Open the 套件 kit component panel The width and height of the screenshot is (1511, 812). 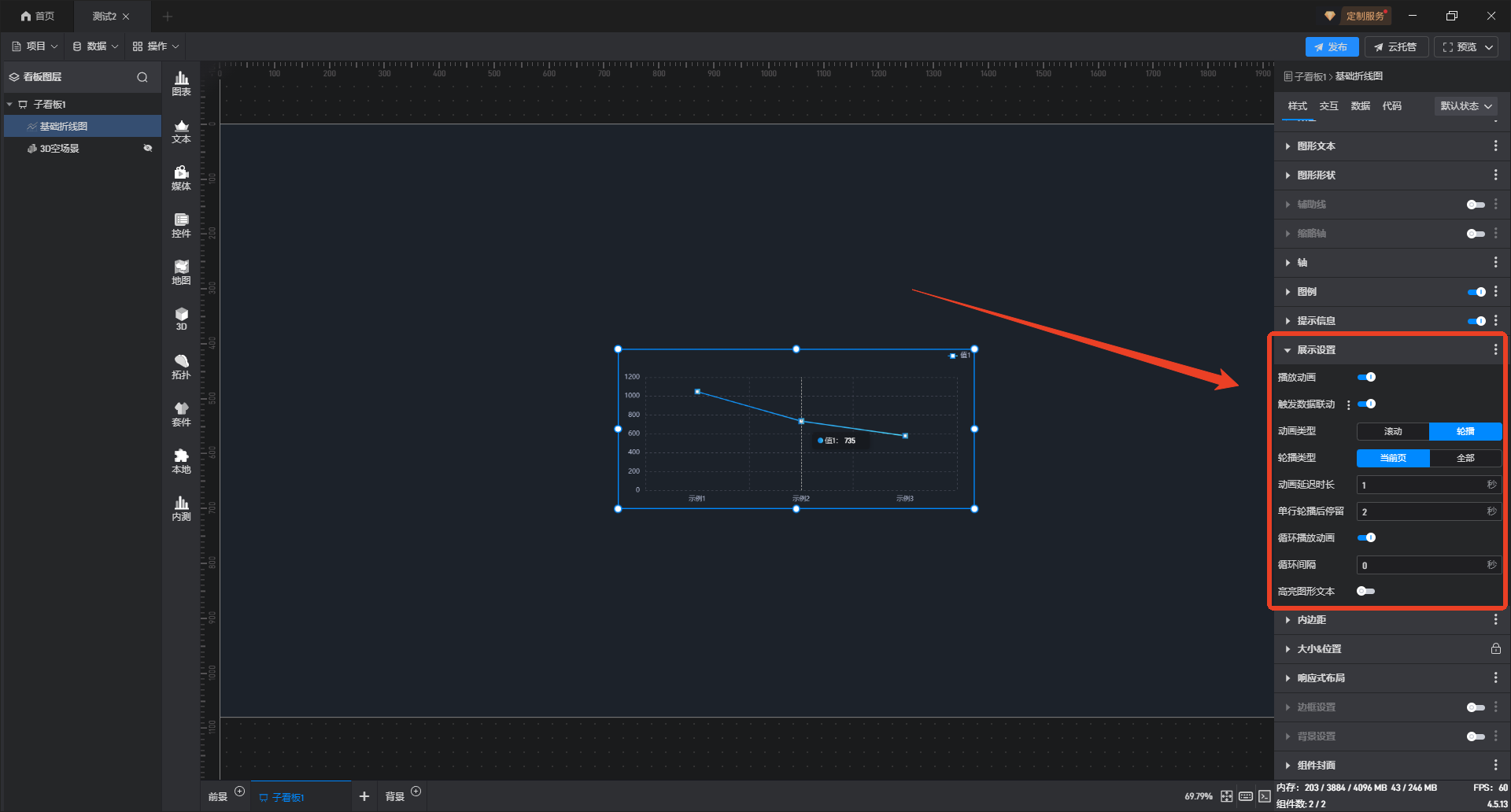tap(181, 414)
